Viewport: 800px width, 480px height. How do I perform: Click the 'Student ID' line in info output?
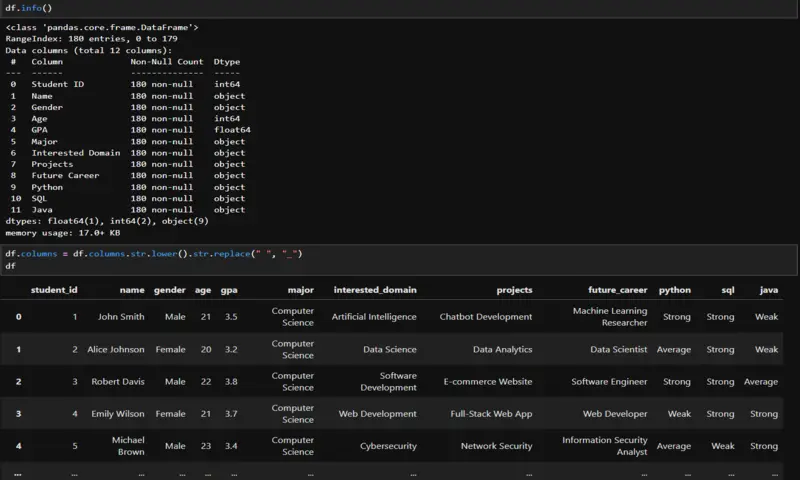tap(125, 84)
